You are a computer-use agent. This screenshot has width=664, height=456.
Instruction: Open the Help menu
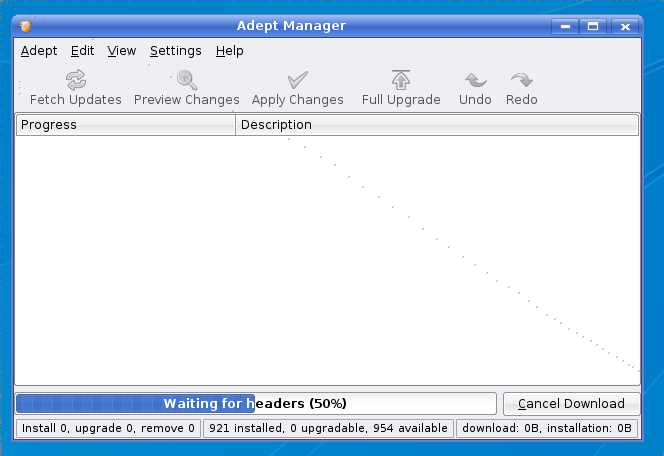(229, 51)
